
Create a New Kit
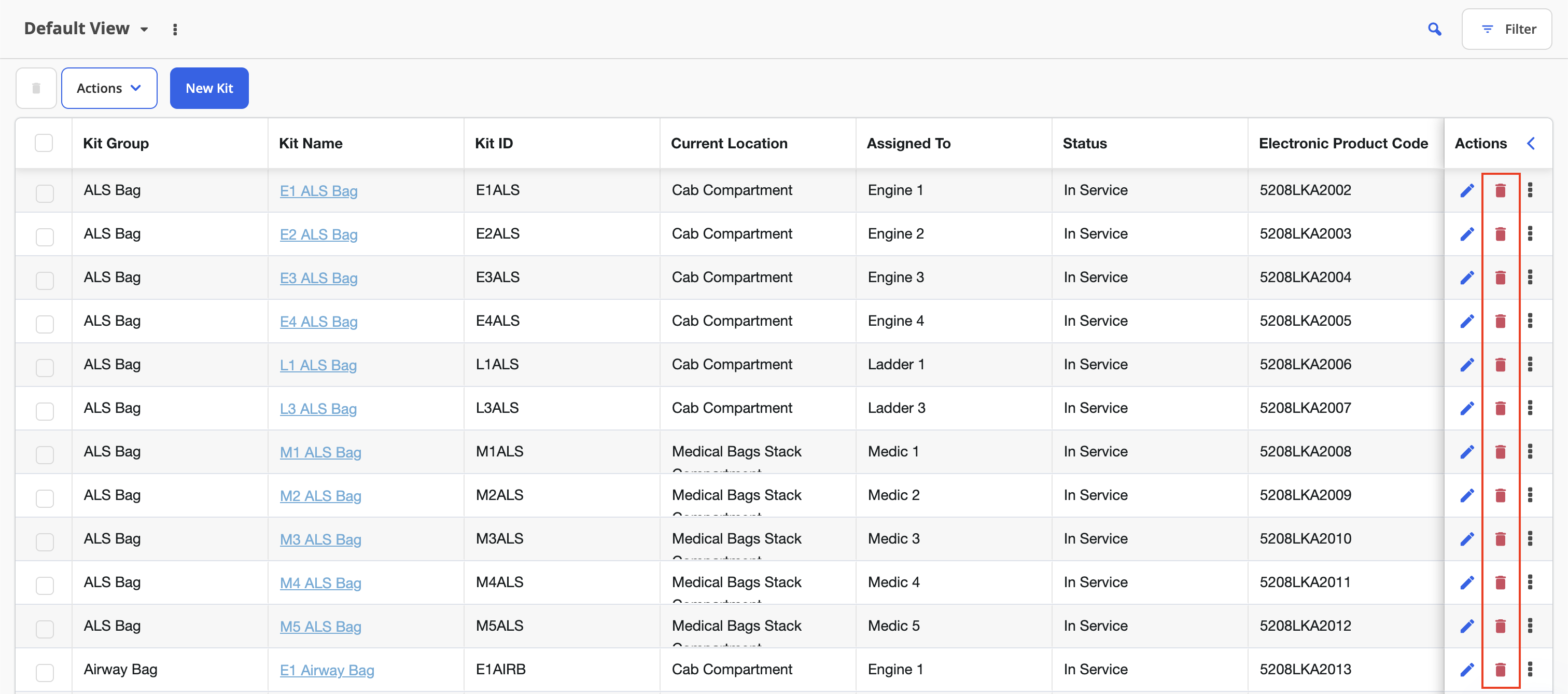(x=209, y=88)
